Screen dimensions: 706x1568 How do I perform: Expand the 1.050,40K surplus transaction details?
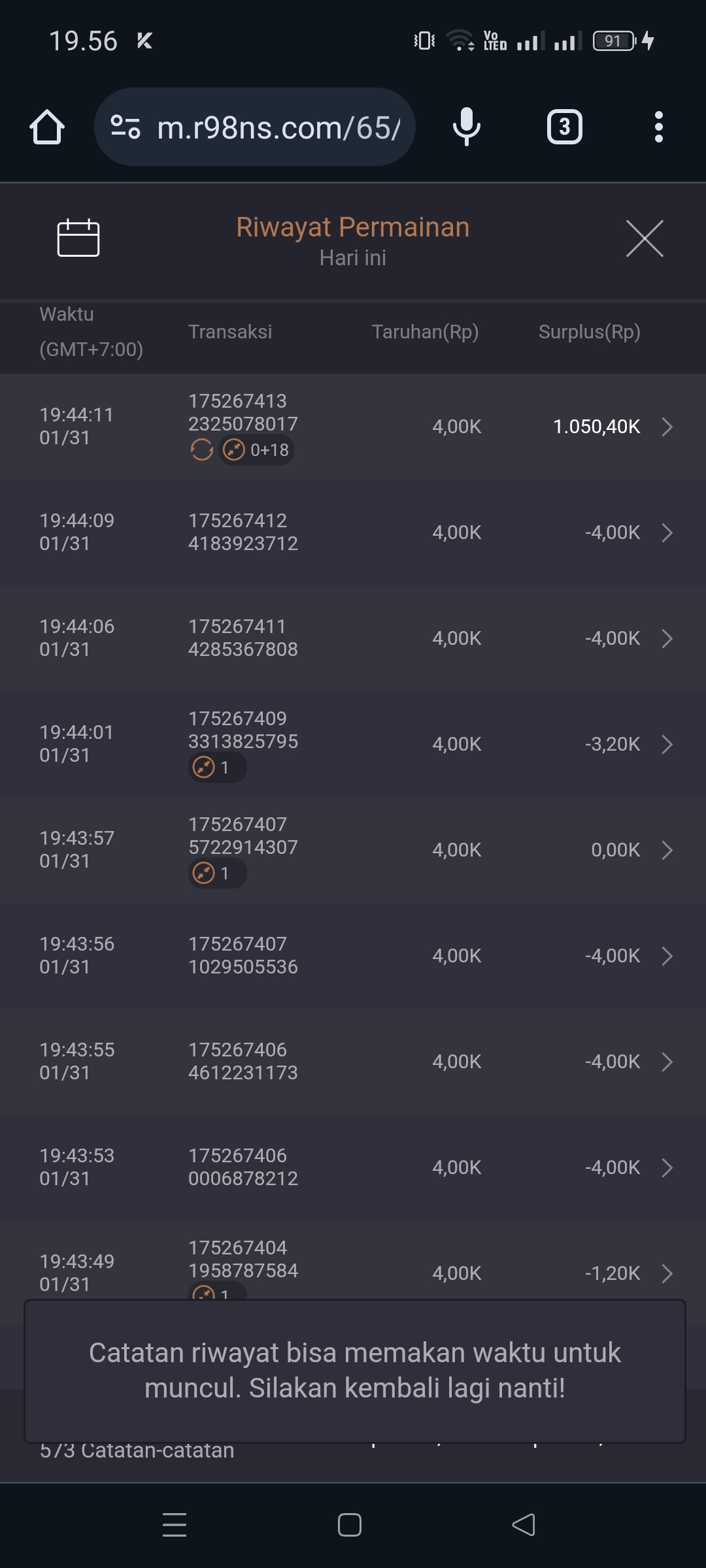pyautogui.click(x=667, y=427)
